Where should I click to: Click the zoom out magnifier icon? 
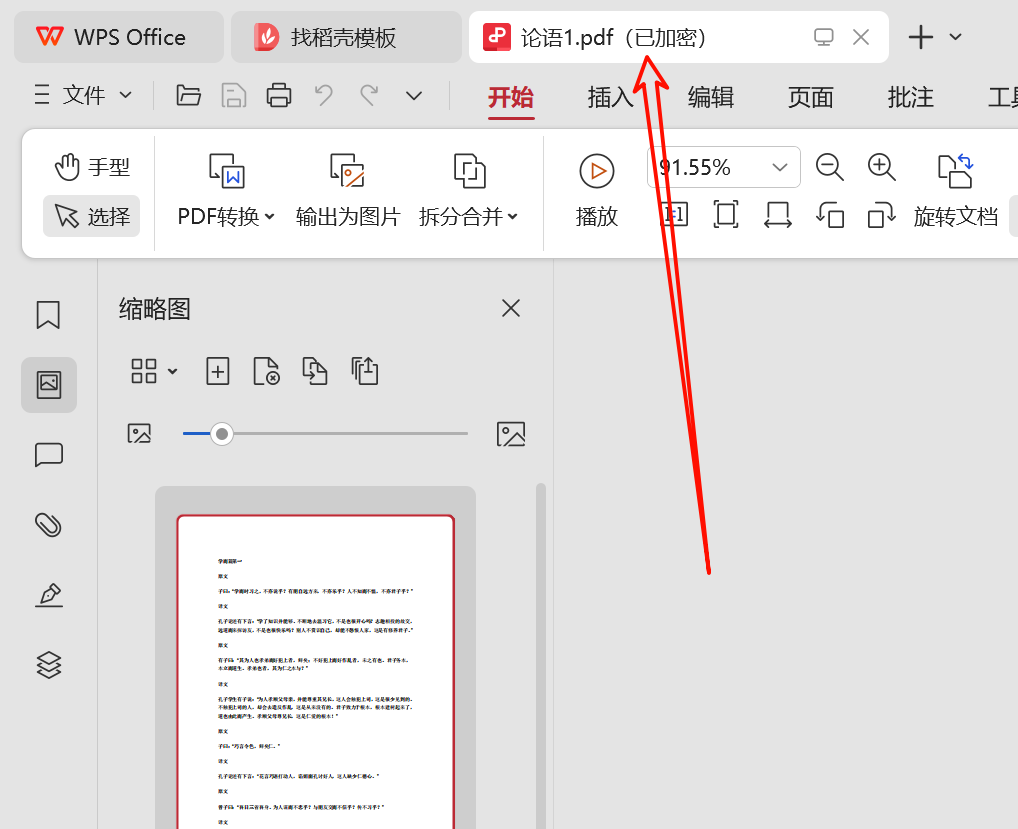(829, 167)
